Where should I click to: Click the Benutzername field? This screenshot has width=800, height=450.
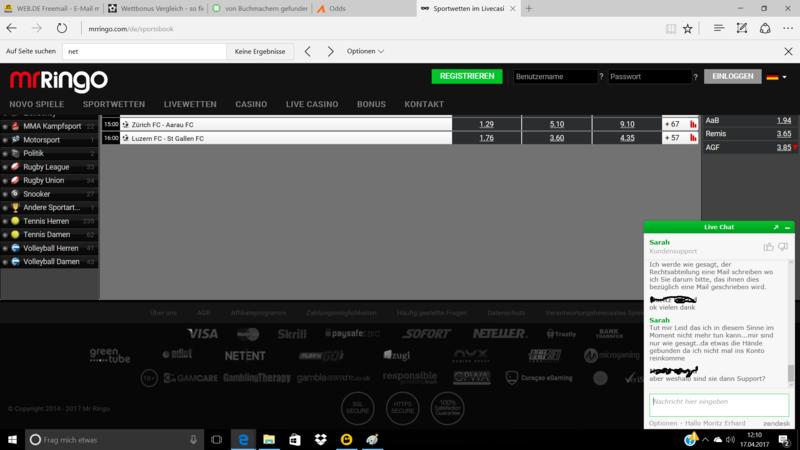click(x=555, y=77)
